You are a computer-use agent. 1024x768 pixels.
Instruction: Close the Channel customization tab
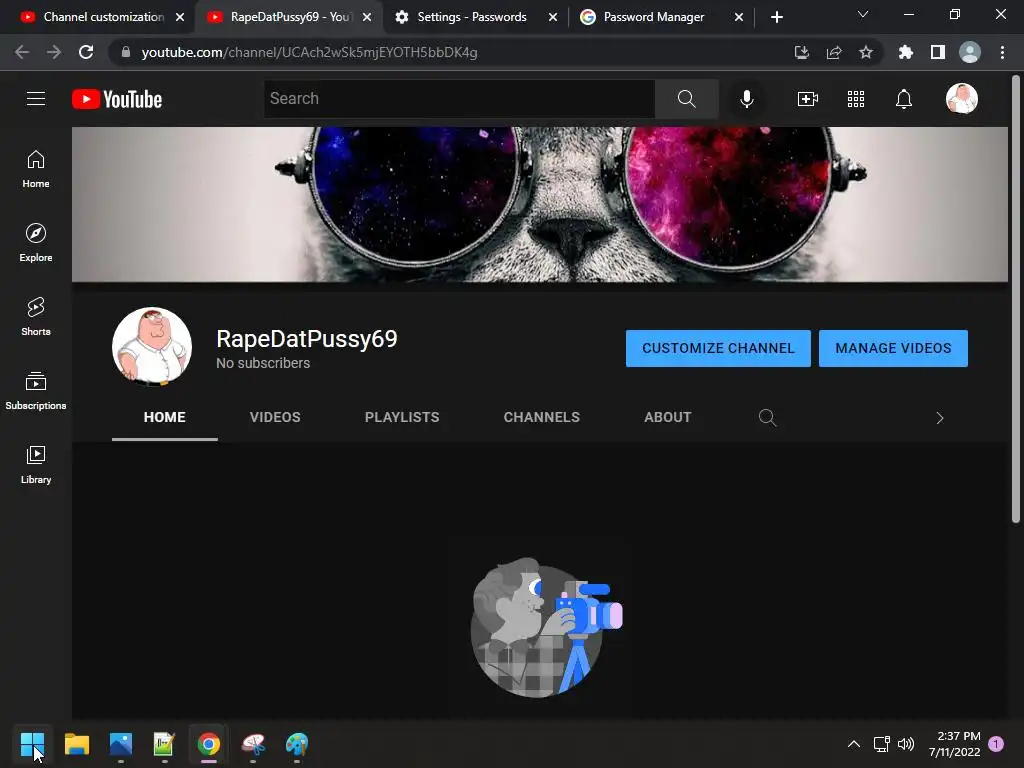click(x=180, y=17)
